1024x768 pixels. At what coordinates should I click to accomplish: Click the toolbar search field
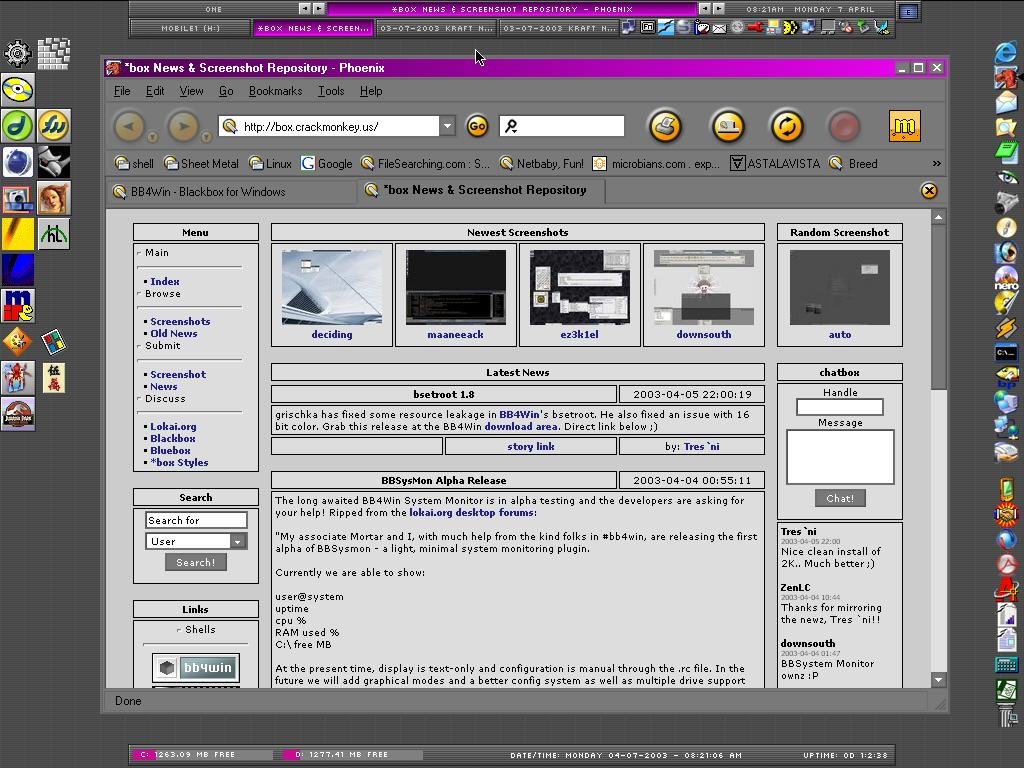point(562,126)
